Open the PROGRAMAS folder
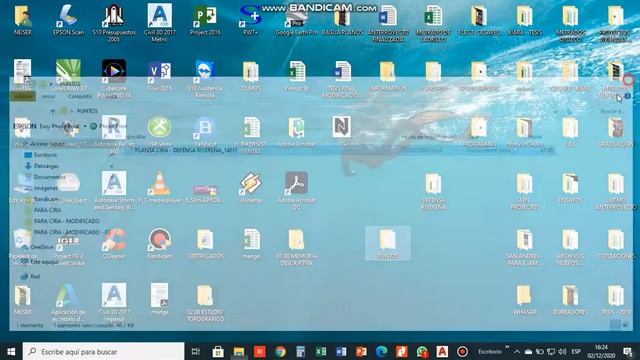This screenshot has height=360, width=640. coord(479,132)
